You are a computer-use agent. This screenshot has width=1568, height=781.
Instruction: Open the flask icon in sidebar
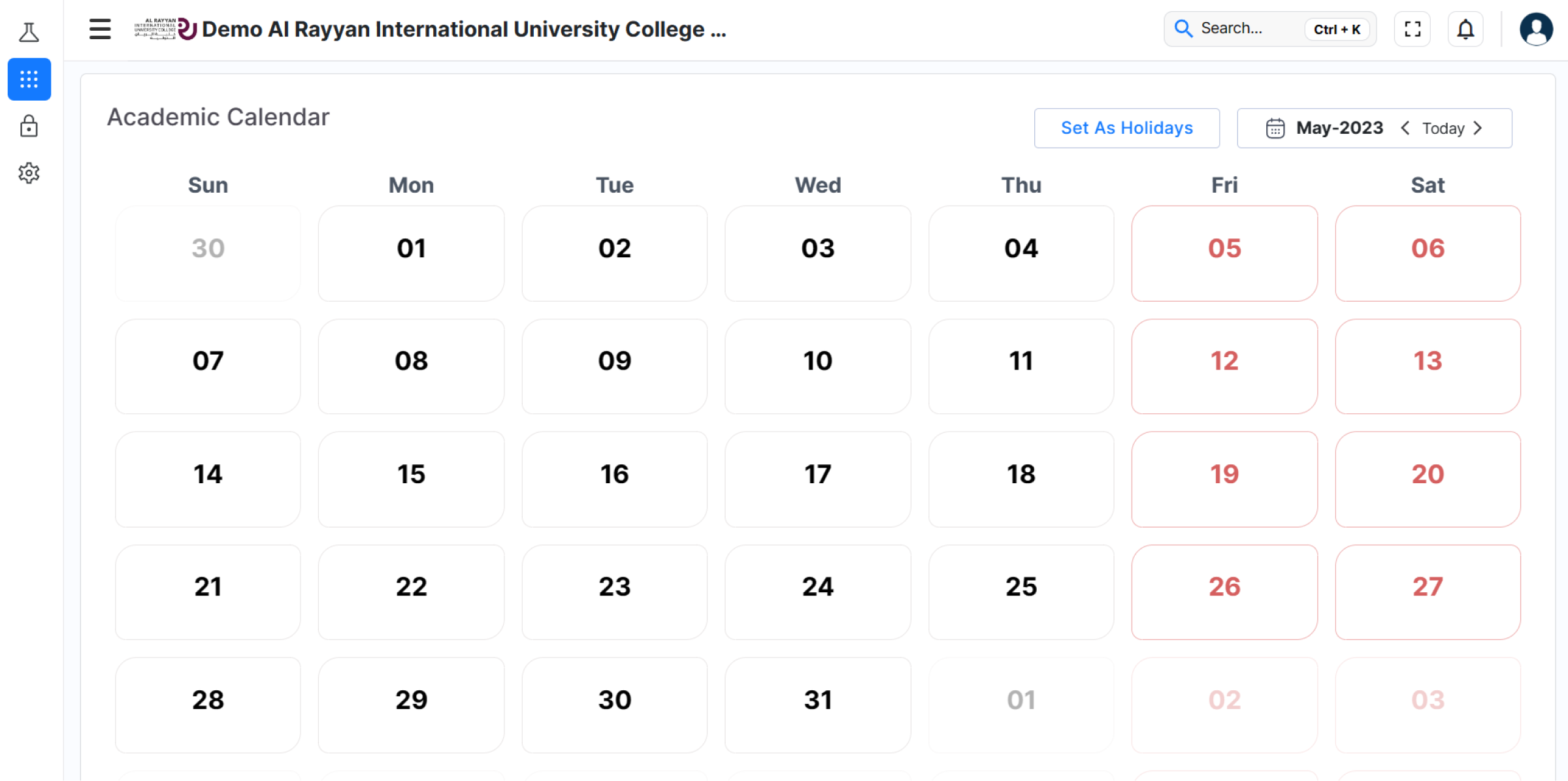[29, 32]
